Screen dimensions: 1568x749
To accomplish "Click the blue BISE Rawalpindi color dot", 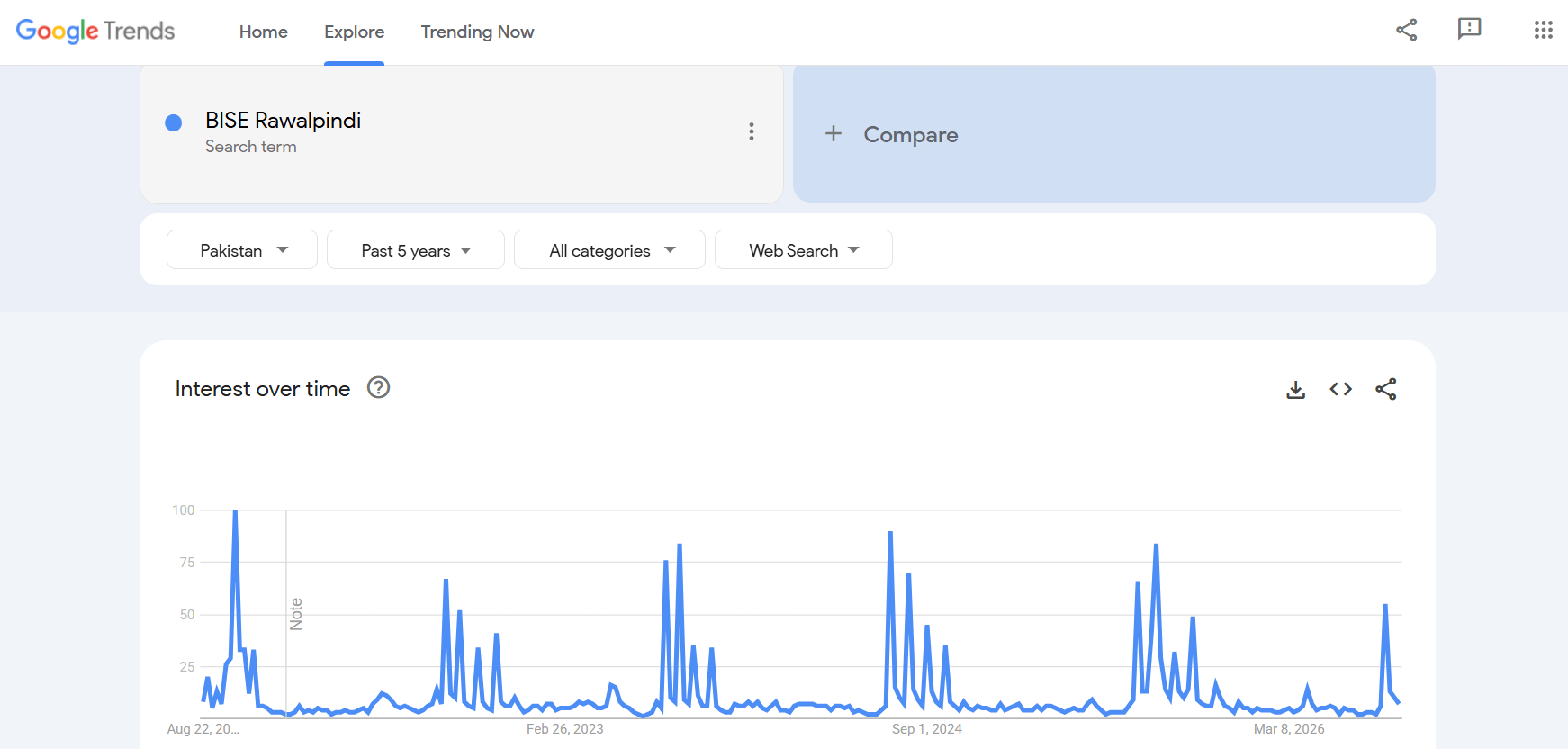I will pos(174,122).
